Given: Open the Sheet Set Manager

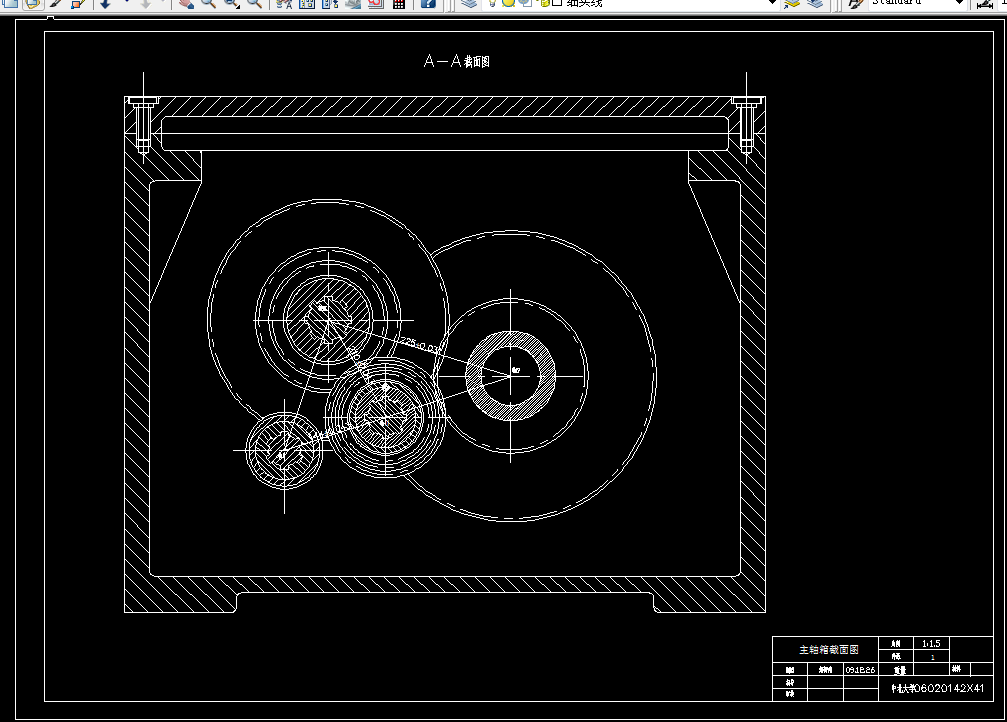Looking at the screenshot, I should 353,3.
